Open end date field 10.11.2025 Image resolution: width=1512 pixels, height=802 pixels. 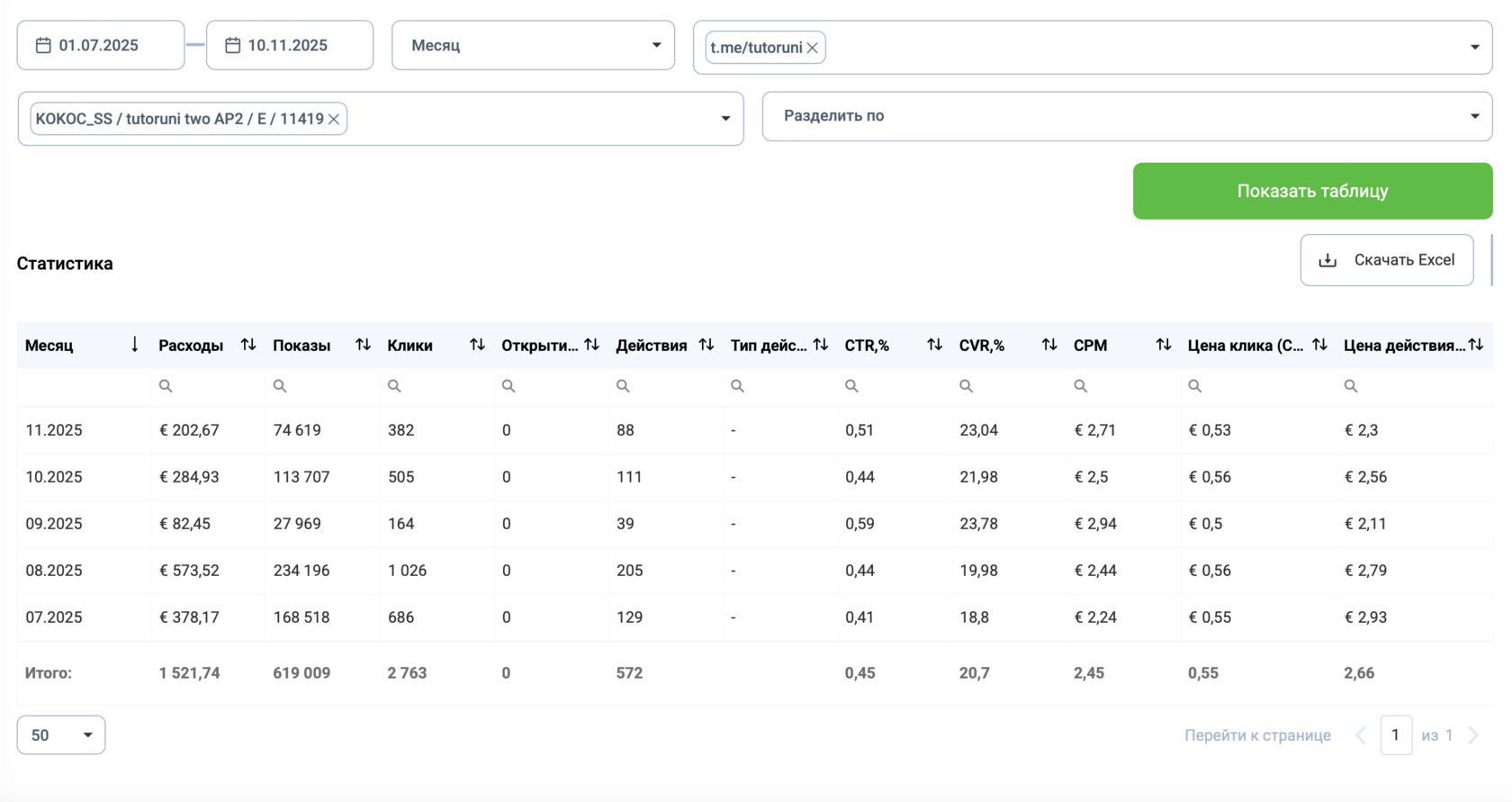[290, 45]
